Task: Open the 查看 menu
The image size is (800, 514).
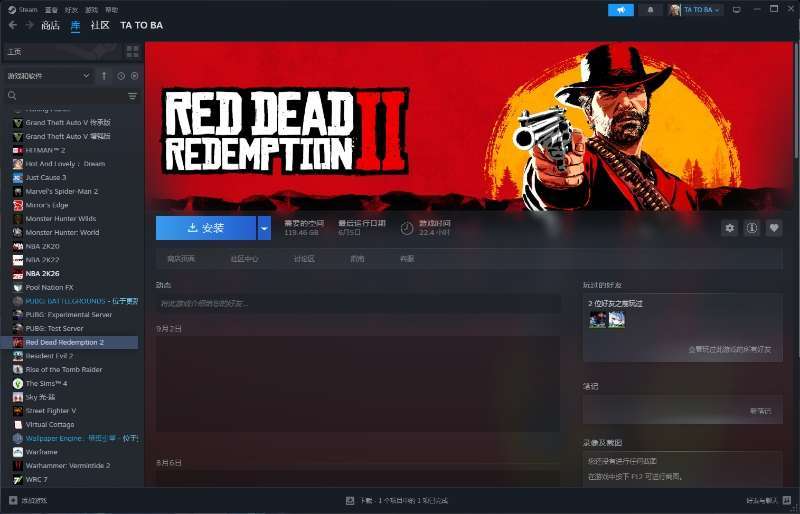Action: coord(51,10)
